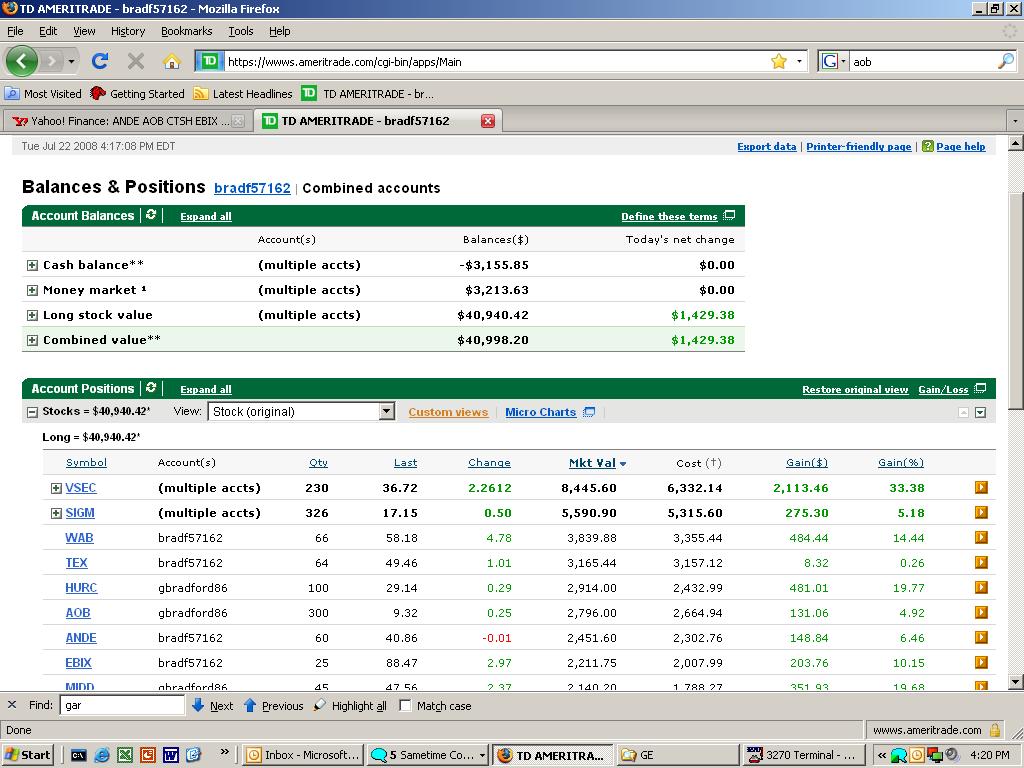The image size is (1024, 768).
Task: Open the Custom views link
Action: click(448, 412)
